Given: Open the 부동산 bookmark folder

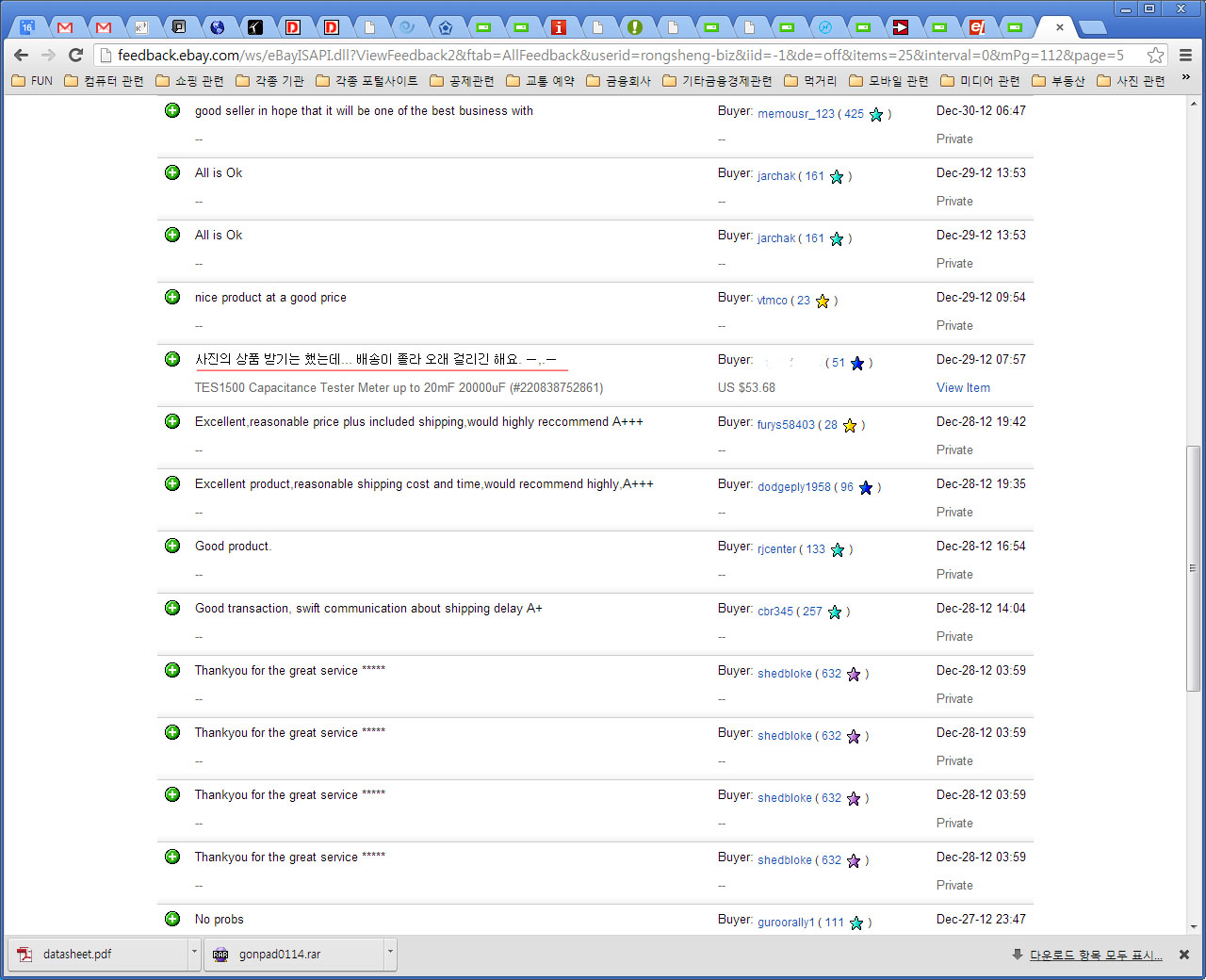Looking at the screenshot, I should pos(1058,81).
